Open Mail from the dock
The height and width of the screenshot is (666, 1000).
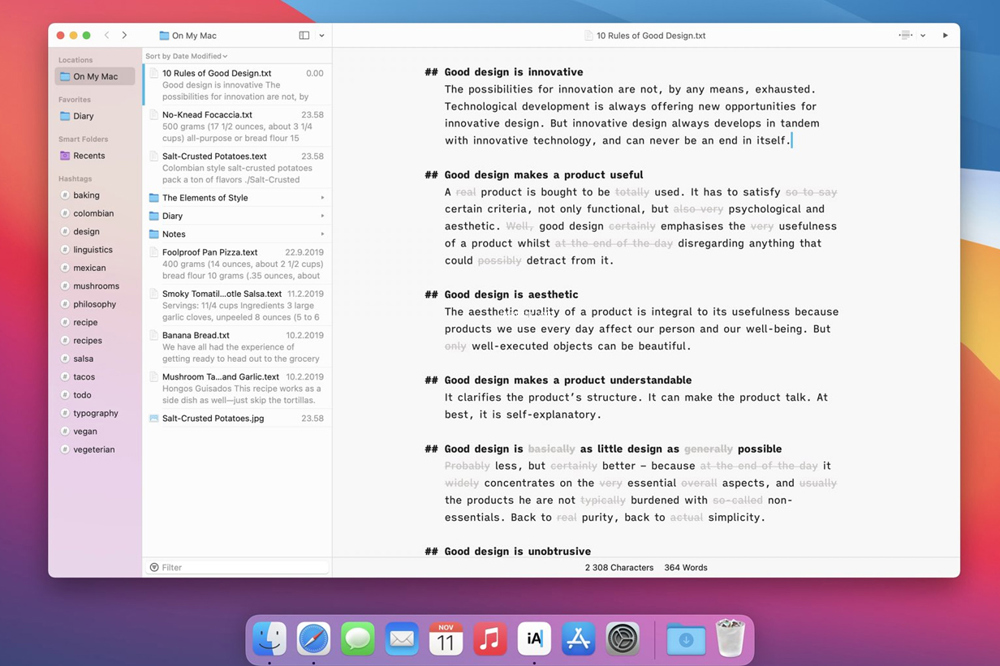click(402, 639)
